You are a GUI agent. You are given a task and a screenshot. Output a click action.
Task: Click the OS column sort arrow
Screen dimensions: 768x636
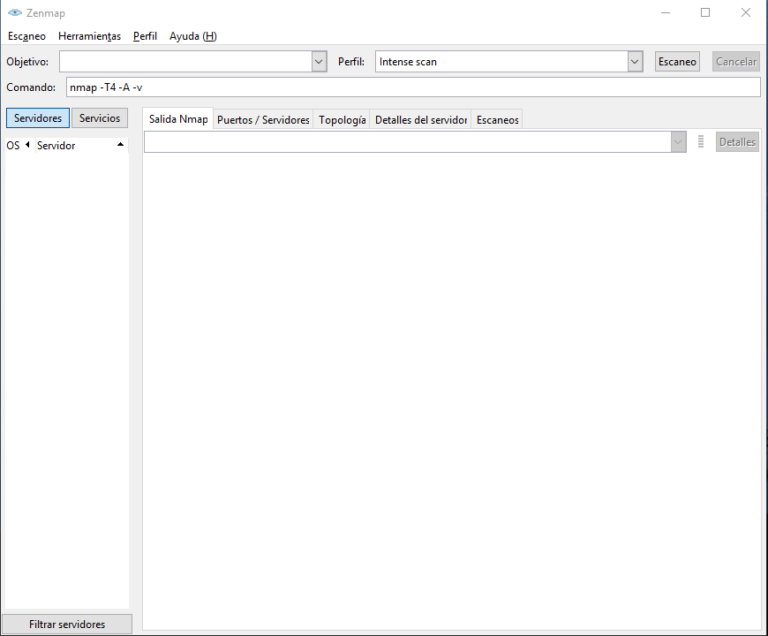click(x=27, y=145)
